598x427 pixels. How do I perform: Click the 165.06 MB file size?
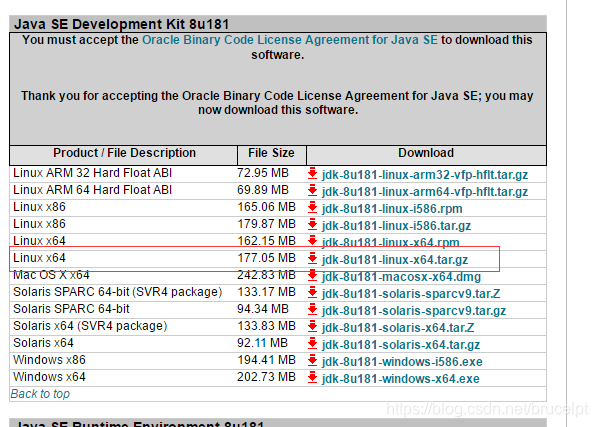(266, 207)
